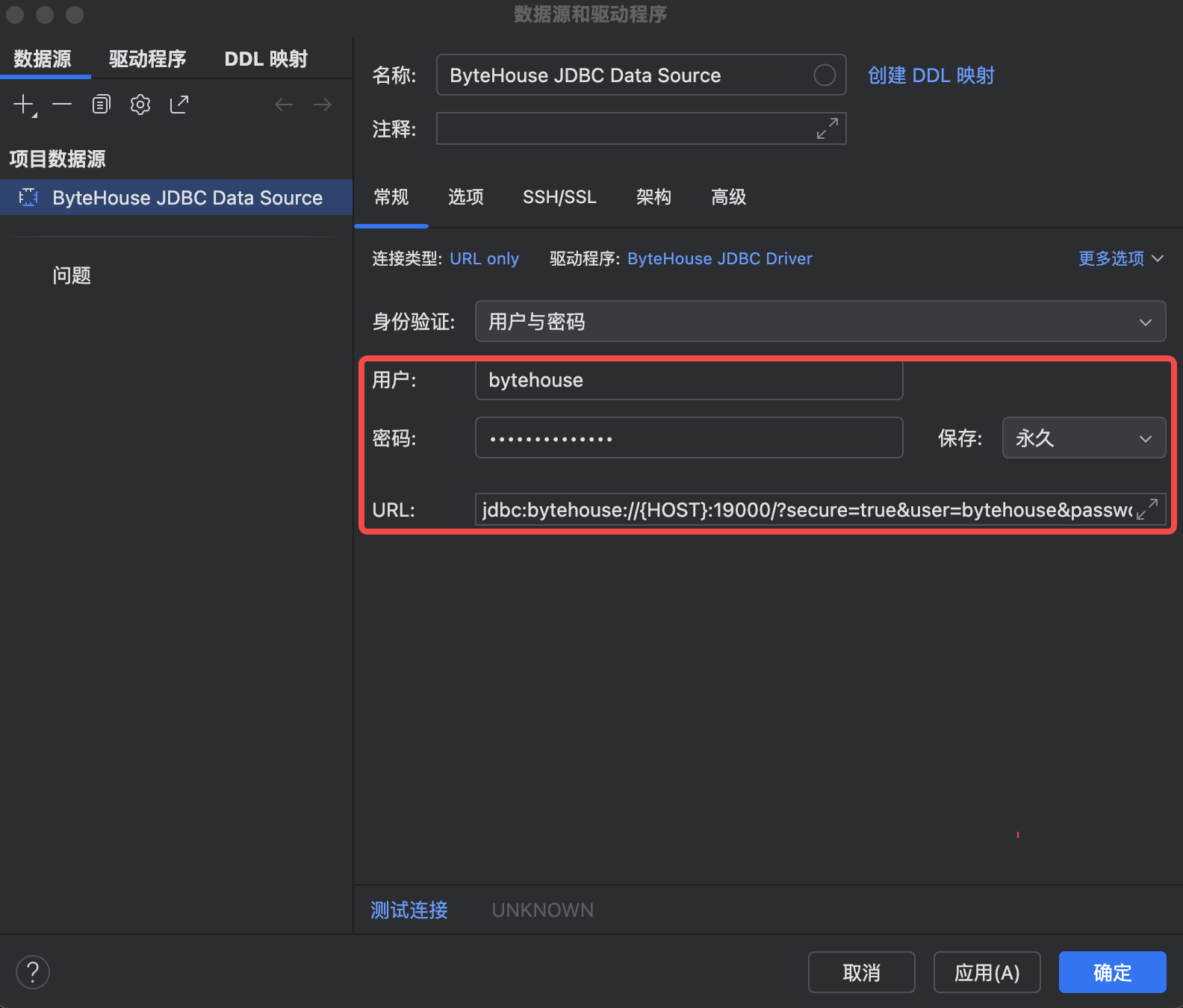Click the 应用(A) button
This screenshot has width=1183, height=1008.
pyautogui.click(x=987, y=972)
